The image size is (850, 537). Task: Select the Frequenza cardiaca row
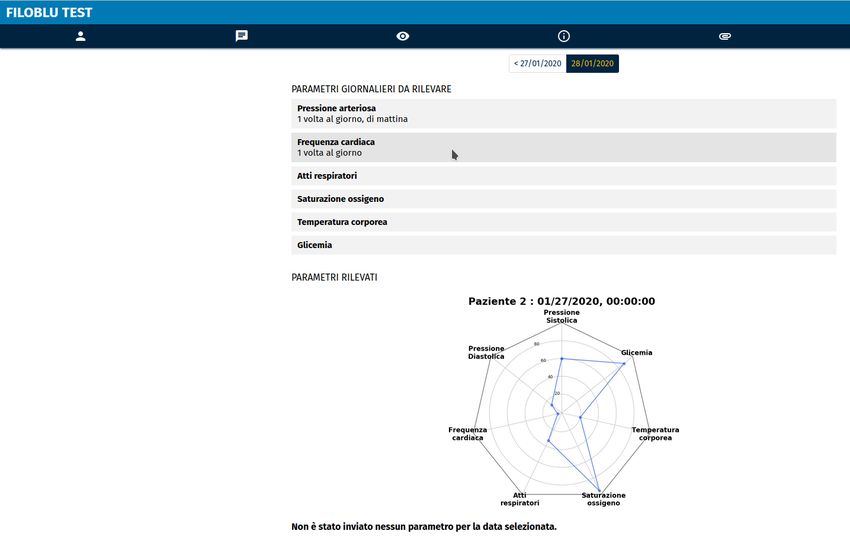[563, 147]
